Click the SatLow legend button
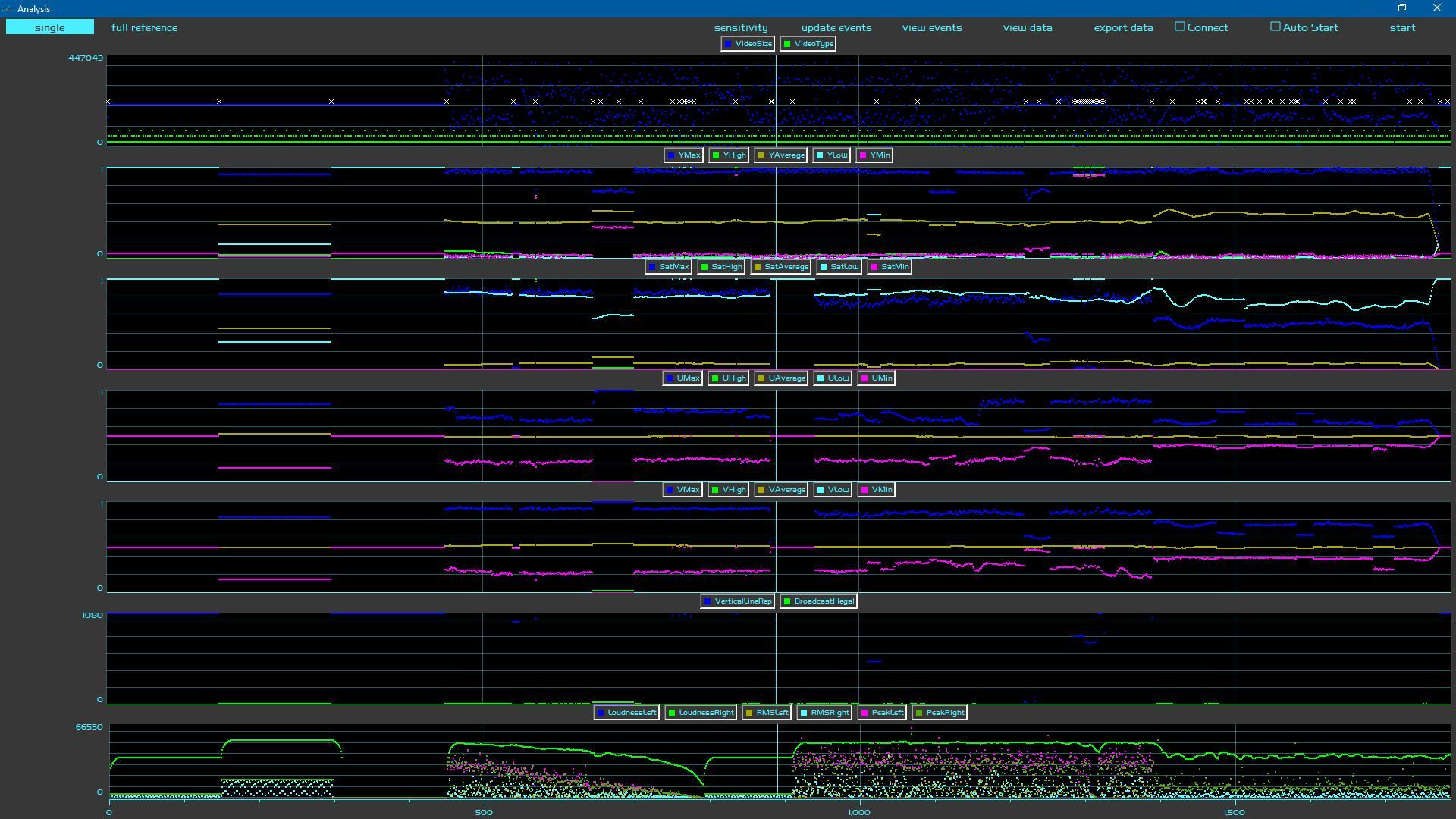The image size is (1456, 819). point(839,267)
